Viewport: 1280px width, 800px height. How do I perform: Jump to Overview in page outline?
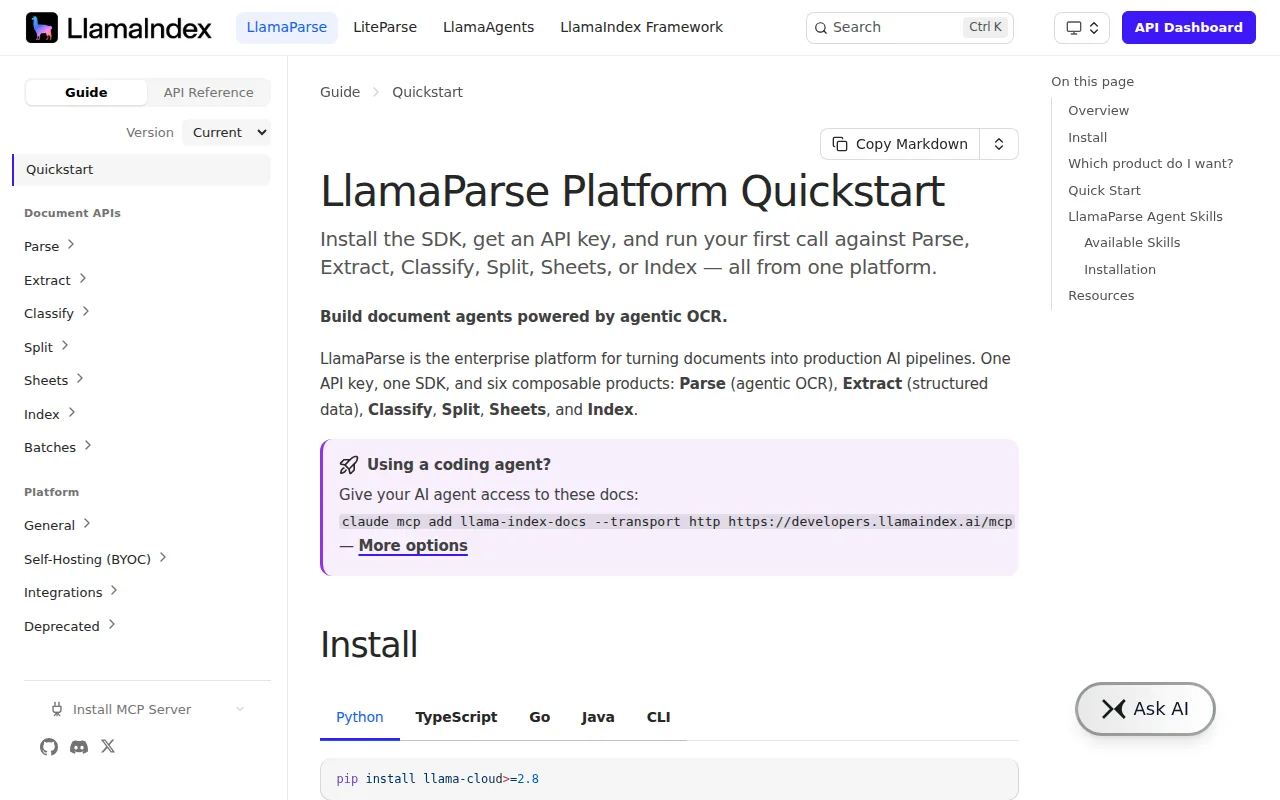(x=1098, y=111)
